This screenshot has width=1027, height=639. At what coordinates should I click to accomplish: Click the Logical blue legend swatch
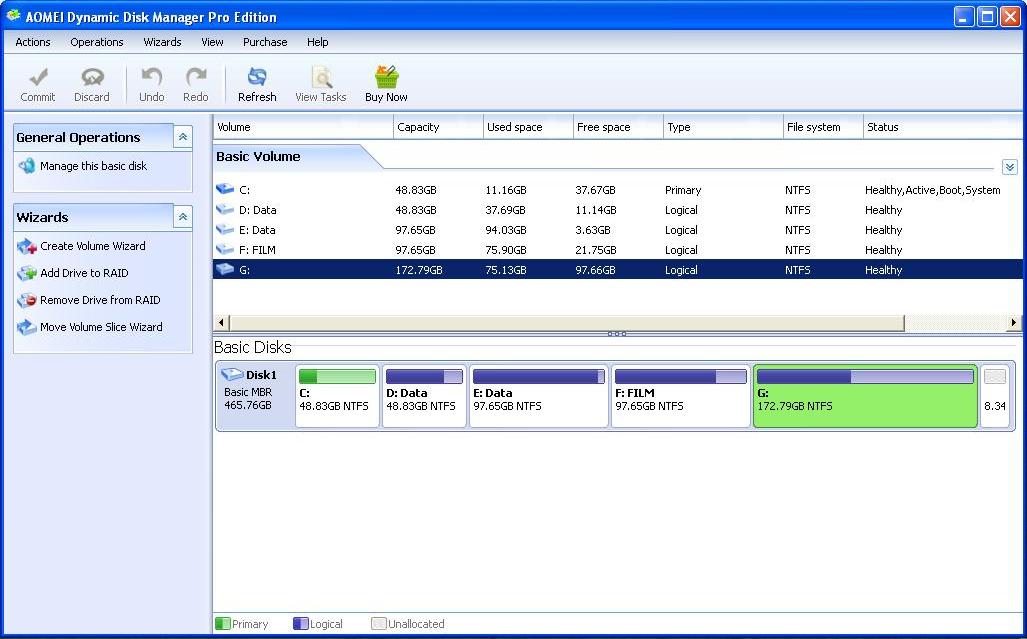coord(301,624)
